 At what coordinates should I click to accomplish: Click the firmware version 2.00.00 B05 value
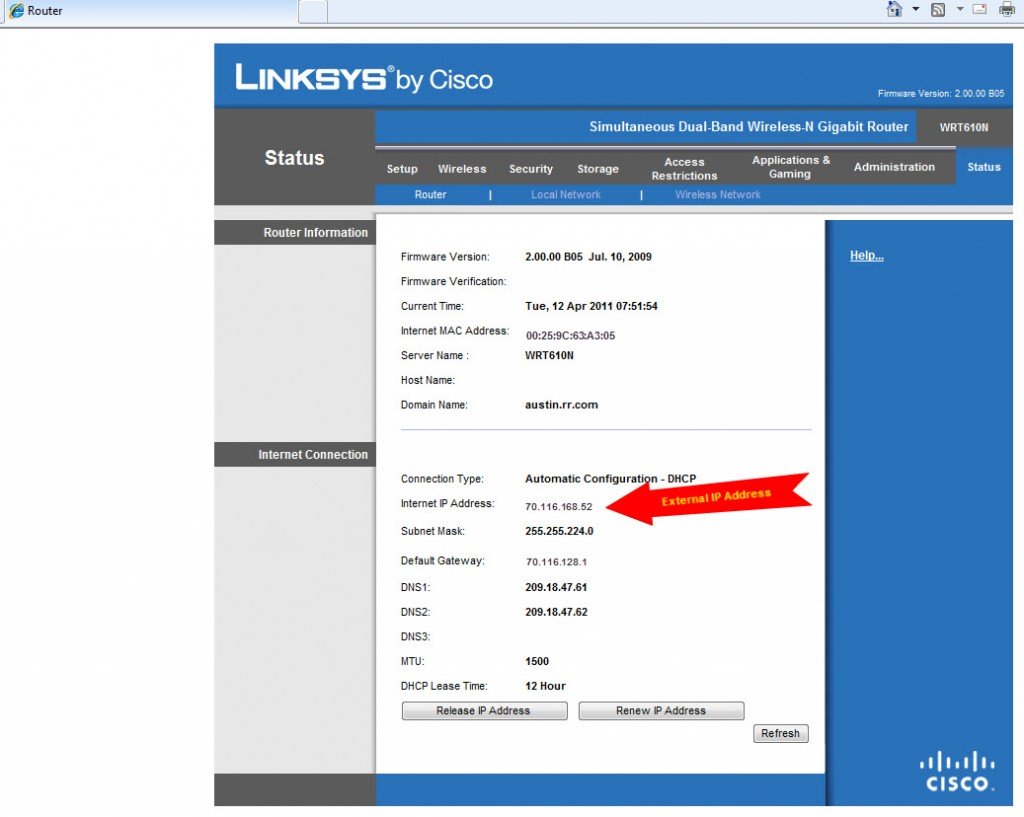(588, 257)
